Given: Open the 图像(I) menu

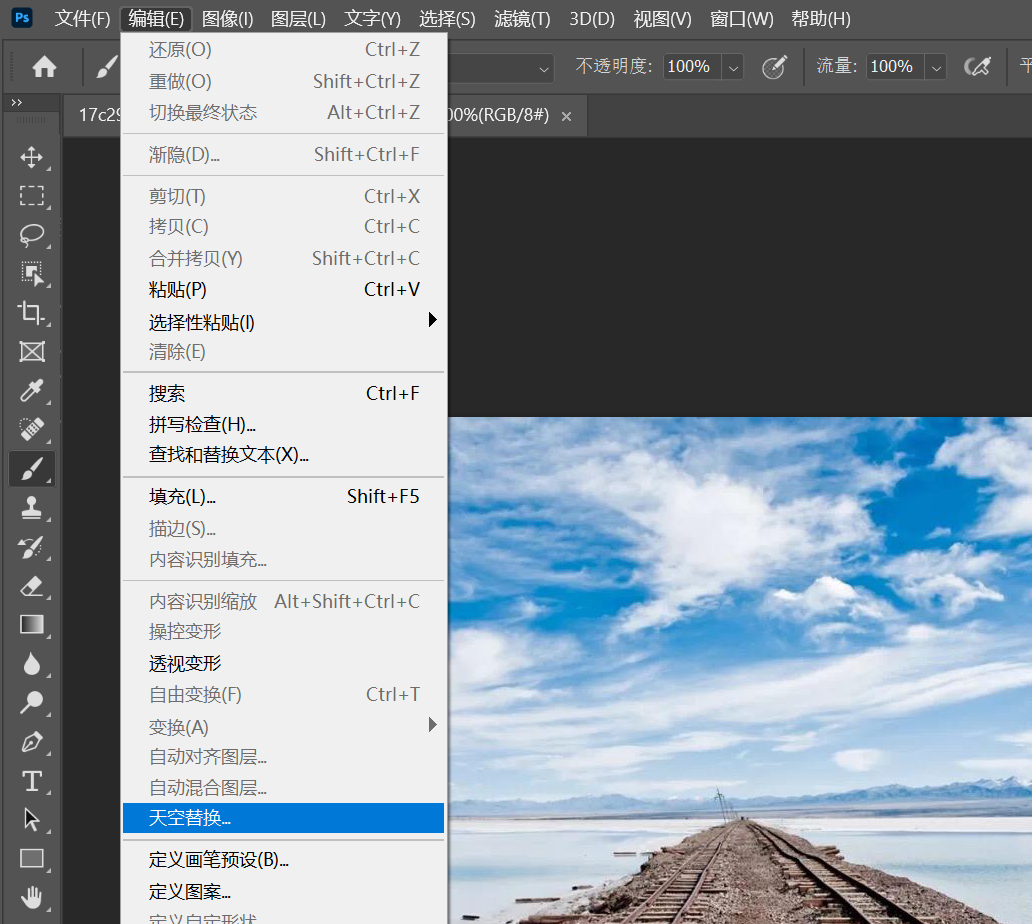Looking at the screenshot, I should (x=227, y=18).
